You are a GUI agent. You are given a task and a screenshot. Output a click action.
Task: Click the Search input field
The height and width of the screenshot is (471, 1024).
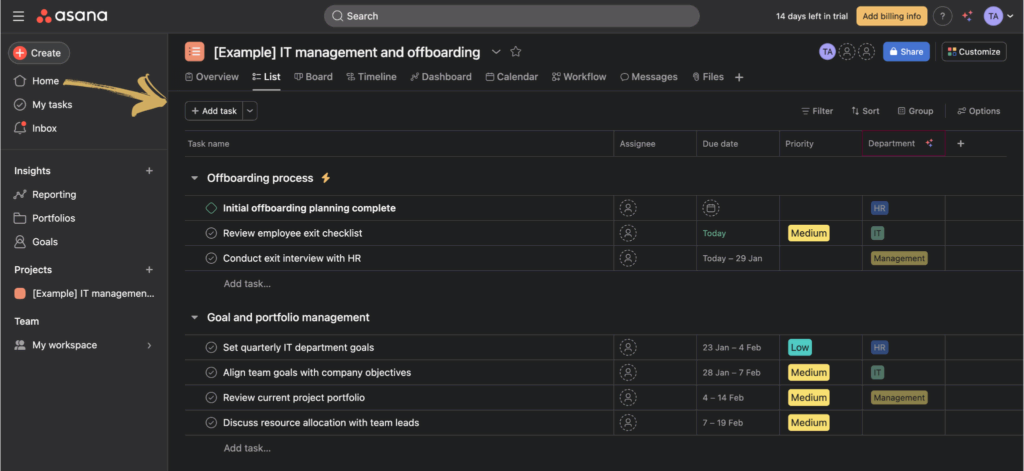pos(511,16)
